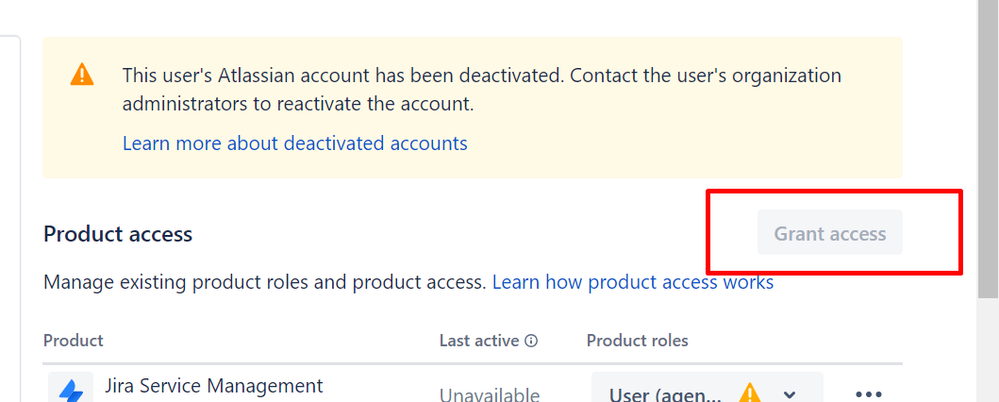
Task: Click the Product column header
Action: point(73,340)
